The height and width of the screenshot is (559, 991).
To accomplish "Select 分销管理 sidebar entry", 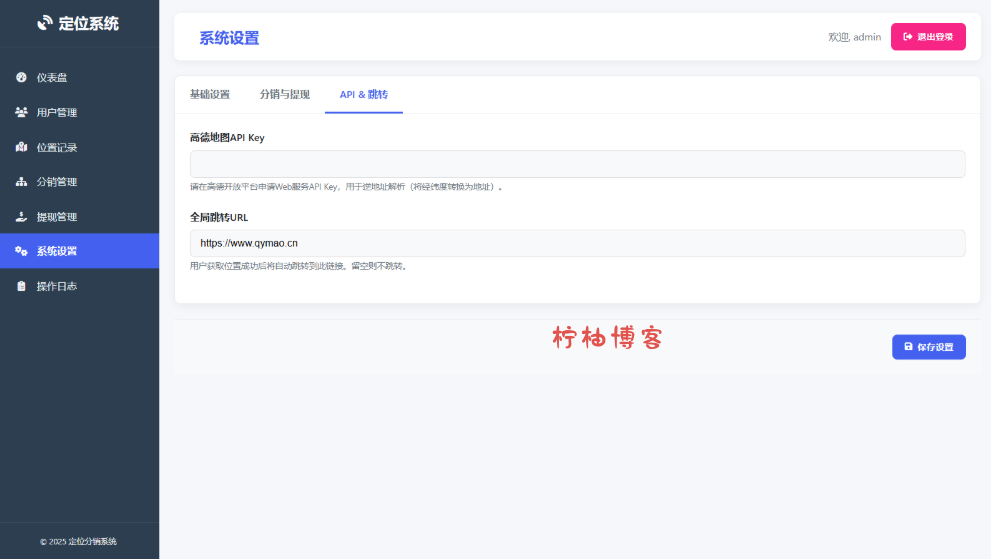I will (80, 181).
